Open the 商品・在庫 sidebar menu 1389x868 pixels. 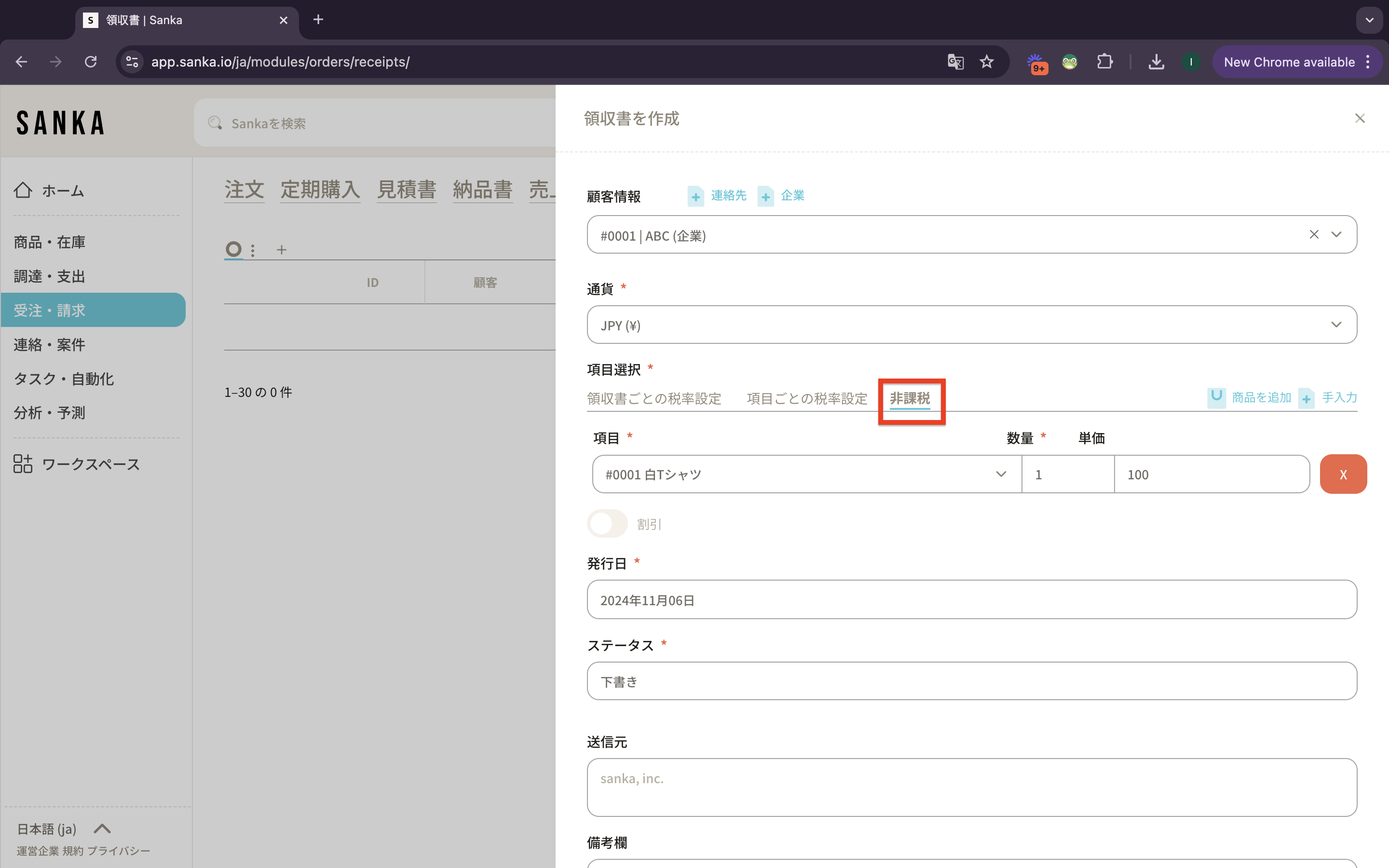tap(49, 242)
